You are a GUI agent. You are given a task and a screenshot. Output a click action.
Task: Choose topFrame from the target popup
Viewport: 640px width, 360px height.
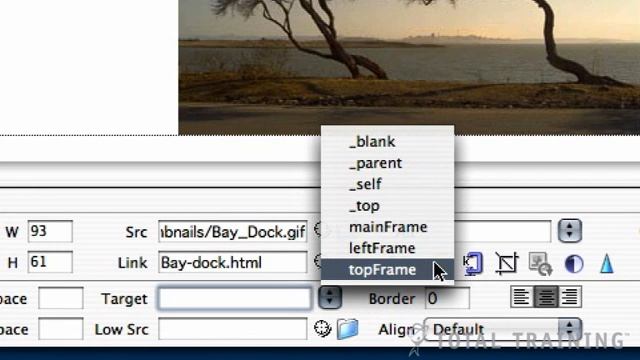387,269
